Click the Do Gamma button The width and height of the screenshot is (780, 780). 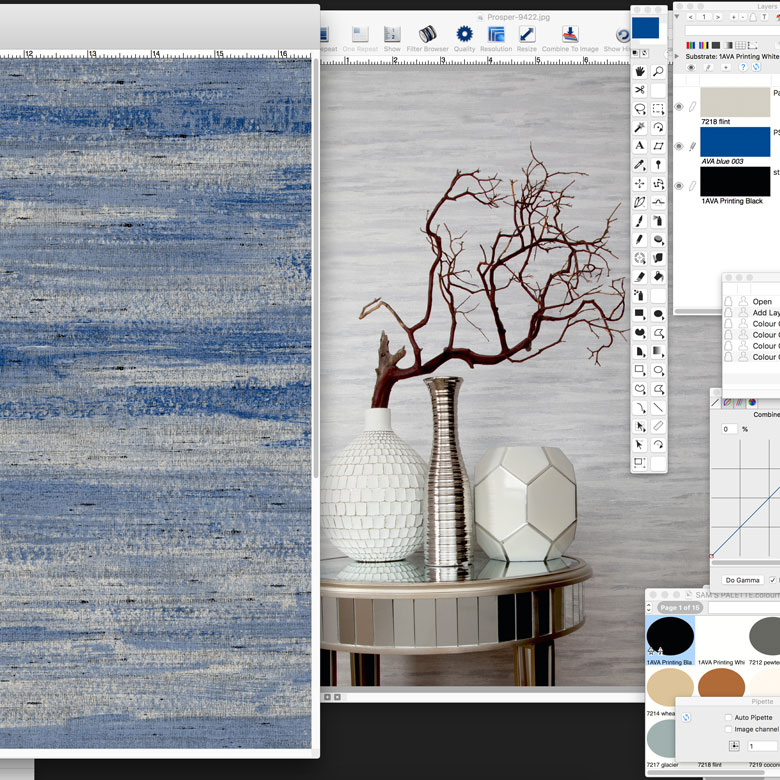742,580
